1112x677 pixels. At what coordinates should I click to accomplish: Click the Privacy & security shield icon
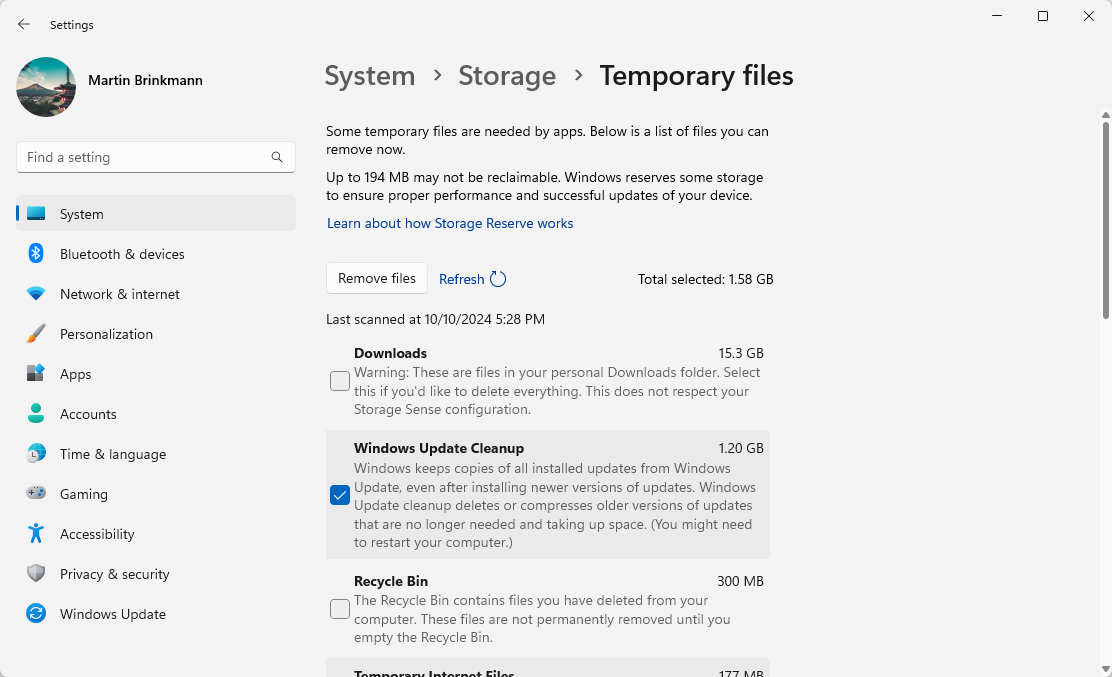tap(36, 573)
